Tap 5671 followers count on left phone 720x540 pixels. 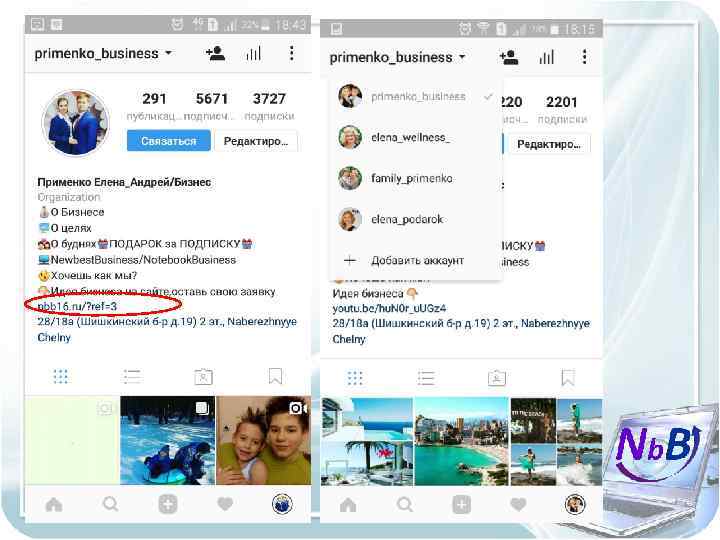click(211, 106)
